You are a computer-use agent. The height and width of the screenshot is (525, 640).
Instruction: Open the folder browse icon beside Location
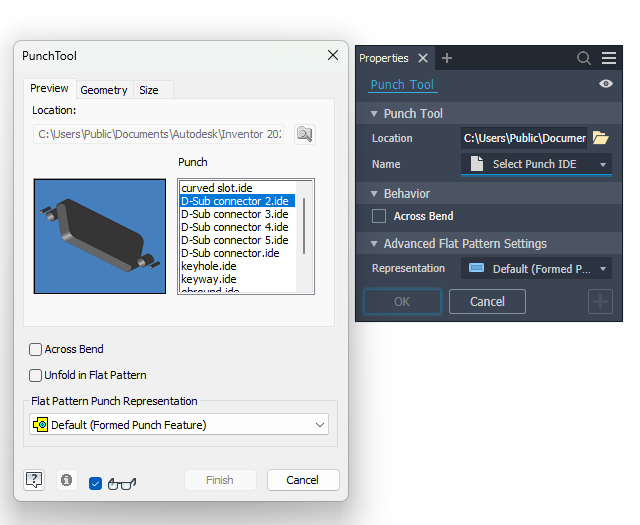[600, 138]
